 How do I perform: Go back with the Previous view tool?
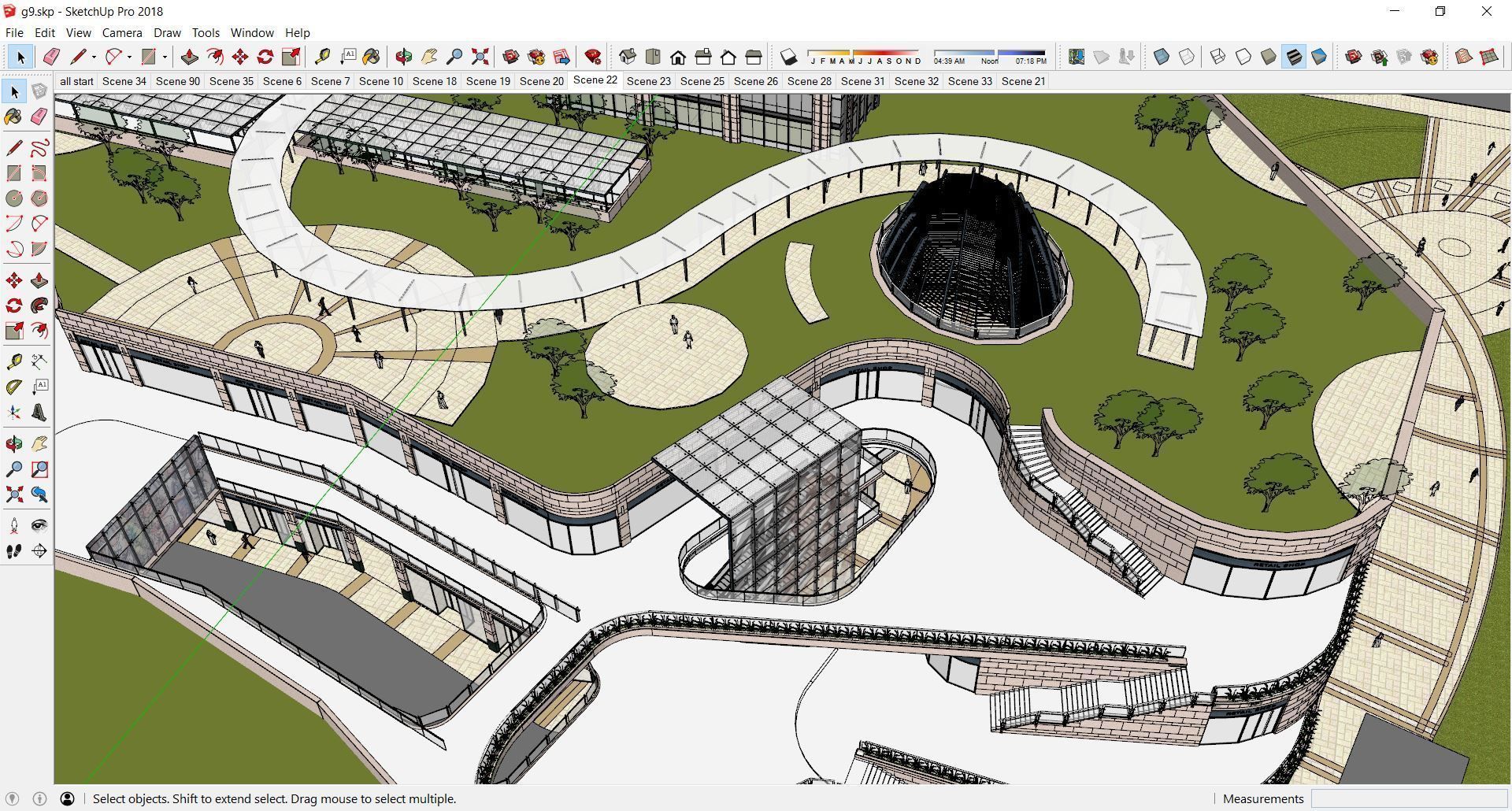click(39, 494)
